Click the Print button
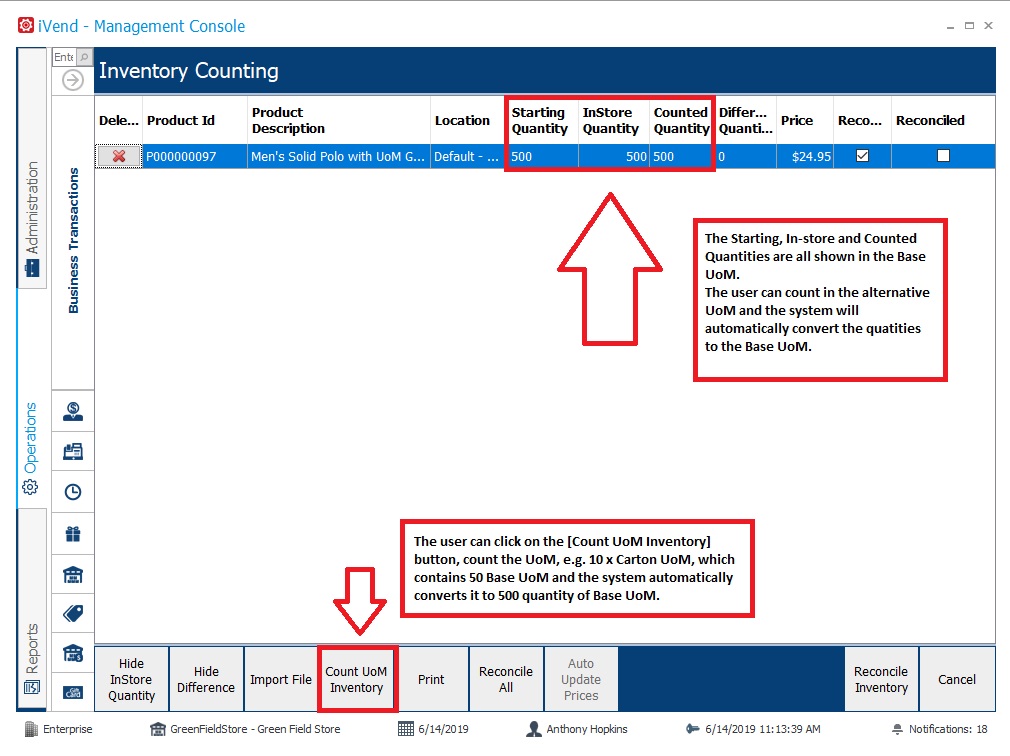The image size is (1010, 756). pyautogui.click(x=431, y=679)
